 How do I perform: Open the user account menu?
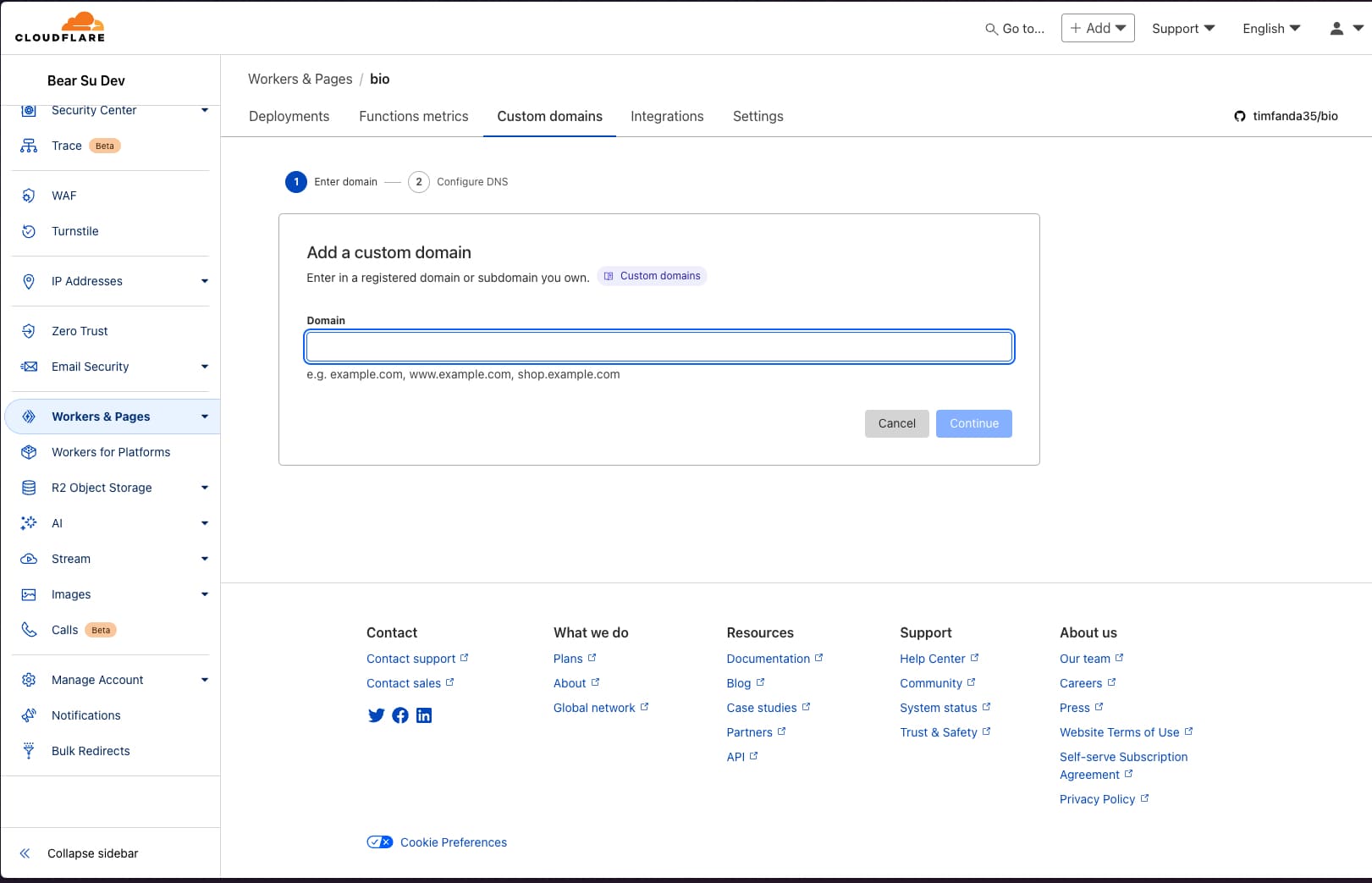(x=1347, y=28)
